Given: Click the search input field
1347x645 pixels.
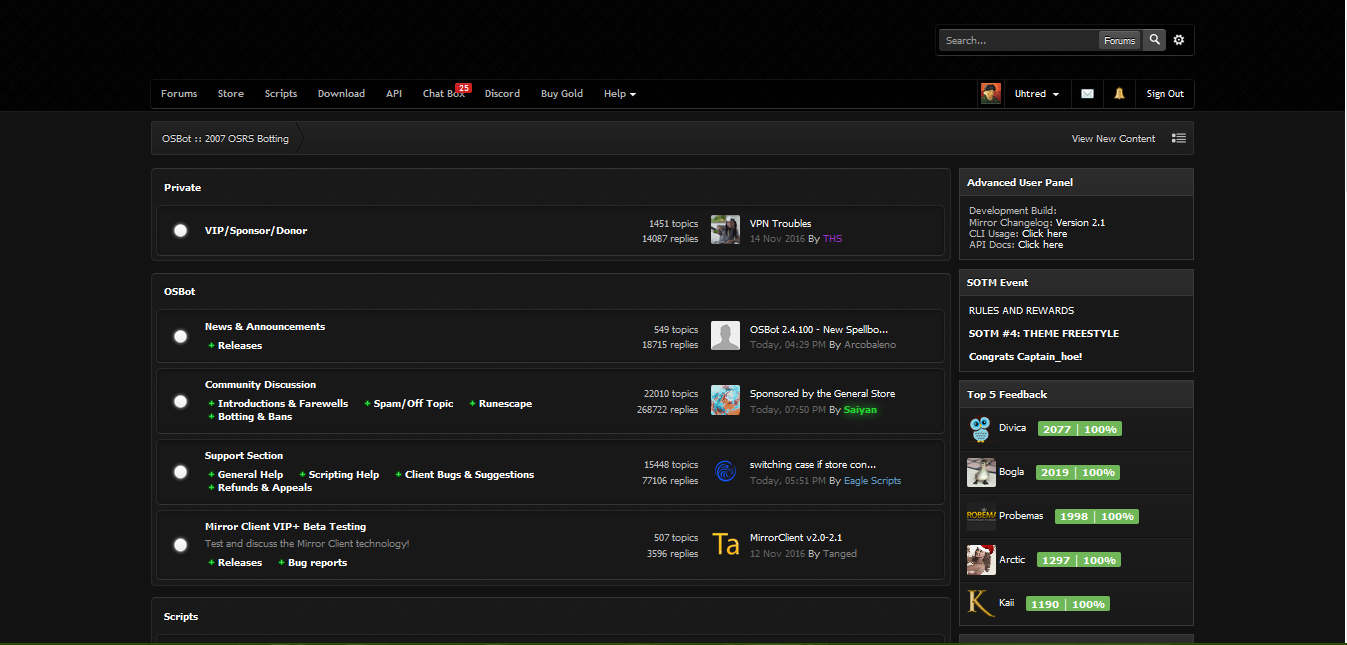Looking at the screenshot, I should click(1019, 40).
